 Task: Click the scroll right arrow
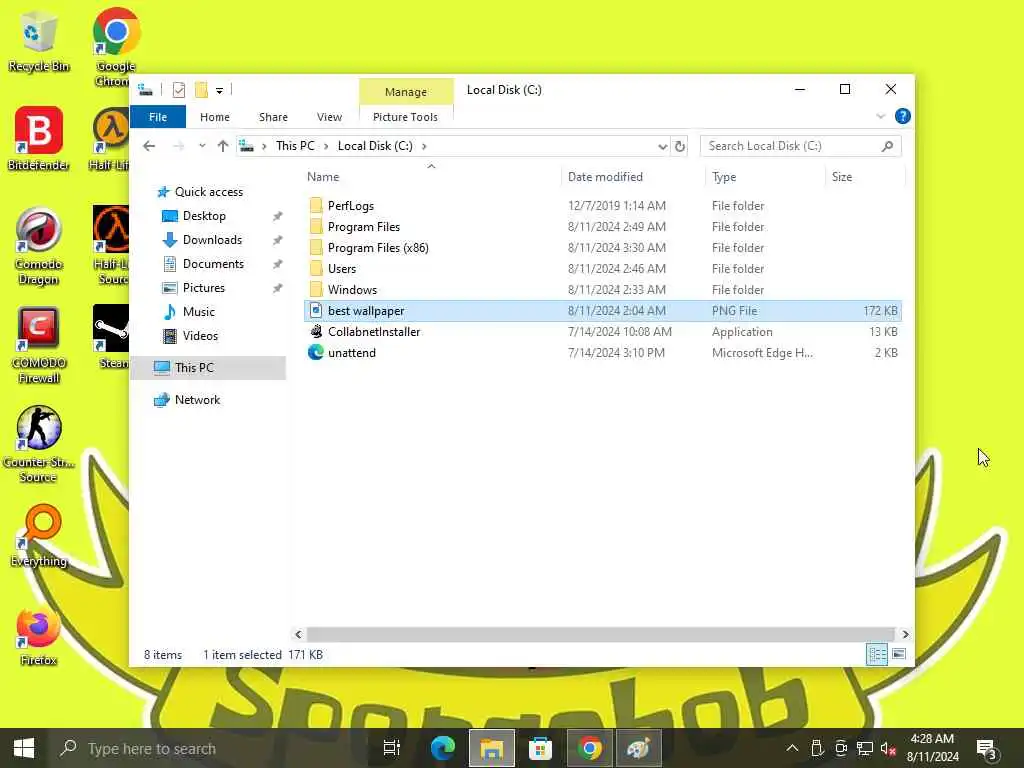904,634
